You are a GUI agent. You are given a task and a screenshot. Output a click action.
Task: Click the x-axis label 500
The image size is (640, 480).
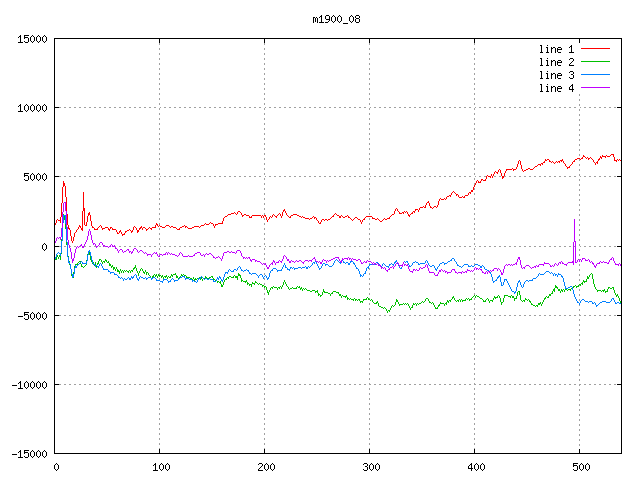[581, 467]
